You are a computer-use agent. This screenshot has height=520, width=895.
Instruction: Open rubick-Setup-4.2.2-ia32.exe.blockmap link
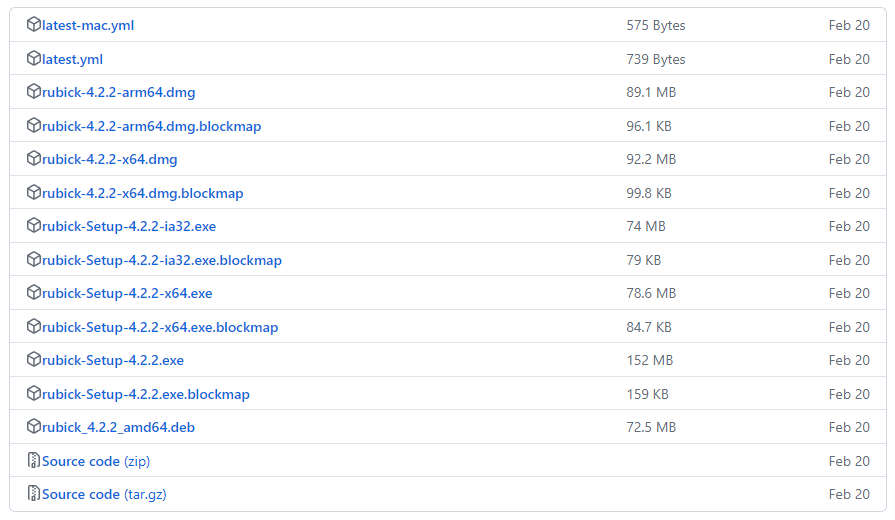[x=162, y=260]
